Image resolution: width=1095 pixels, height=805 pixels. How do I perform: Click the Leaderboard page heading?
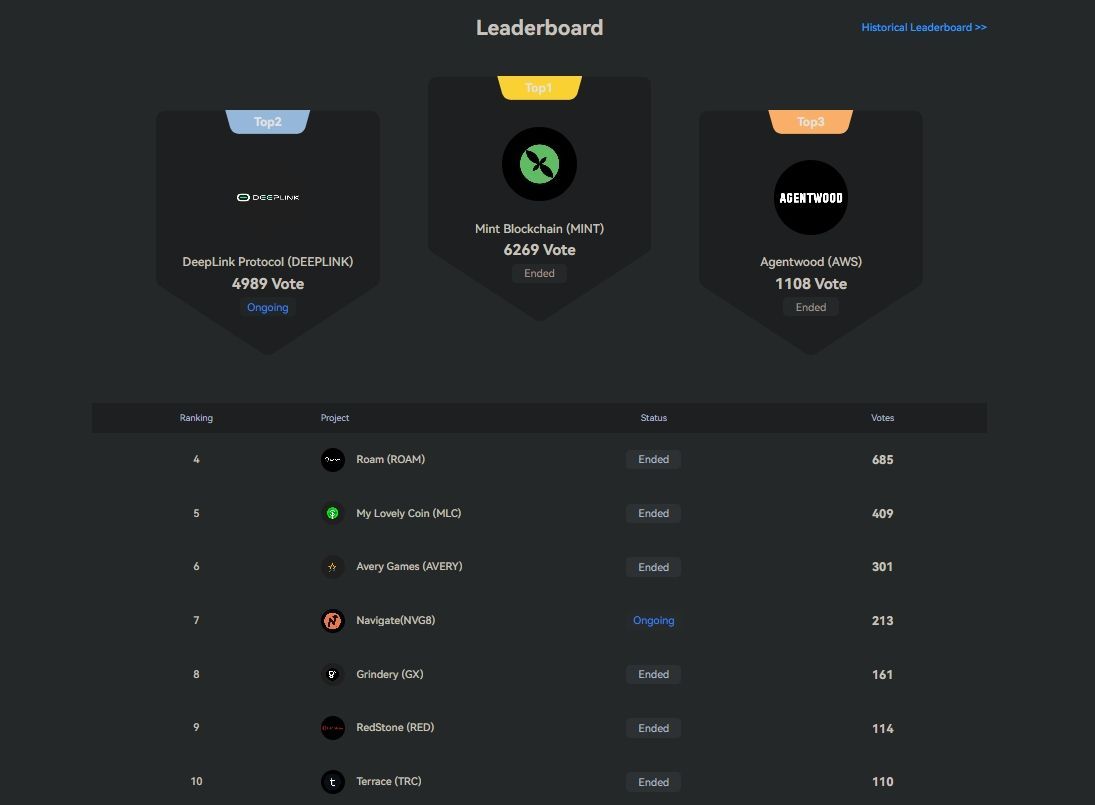point(539,28)
